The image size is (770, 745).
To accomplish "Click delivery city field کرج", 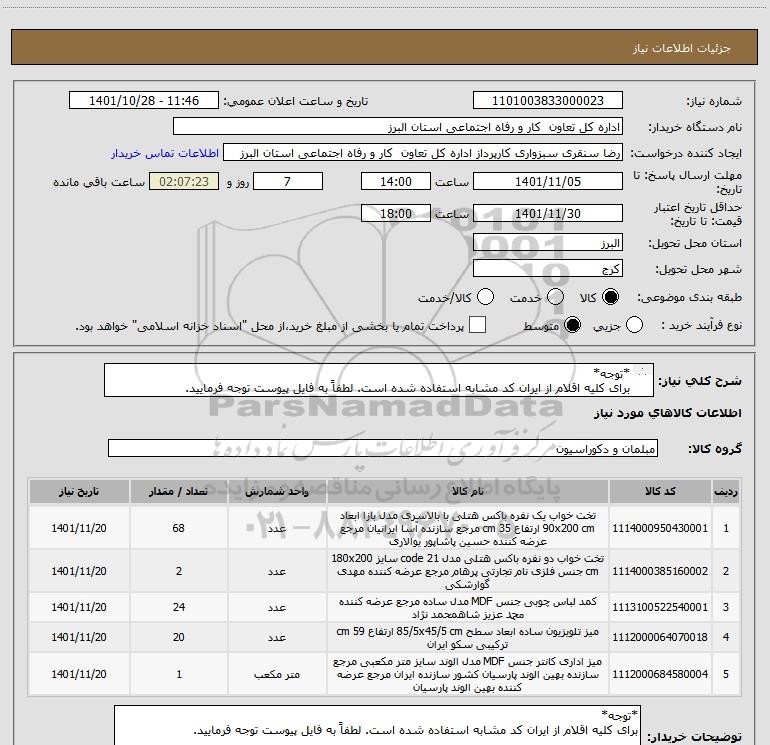I will [548, 269].
